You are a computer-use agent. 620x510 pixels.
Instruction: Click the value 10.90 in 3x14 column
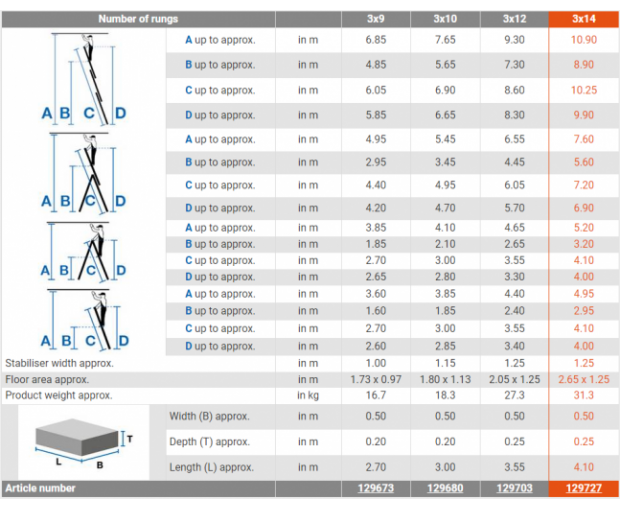coord(584,40)
